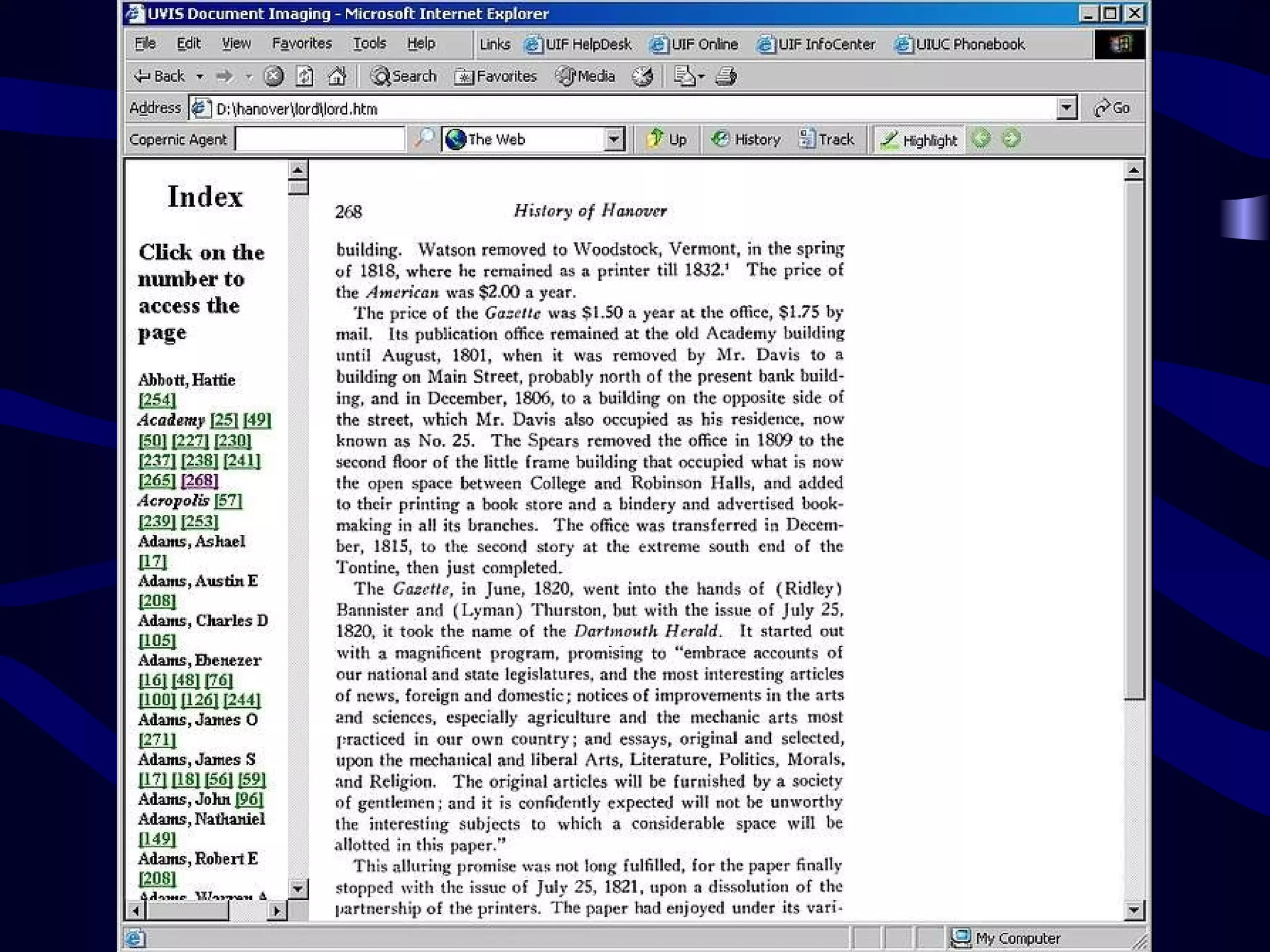Click the Copernic Agent magnifier search icon
This screenshot has width=1270, height=952.
(424, 138)
